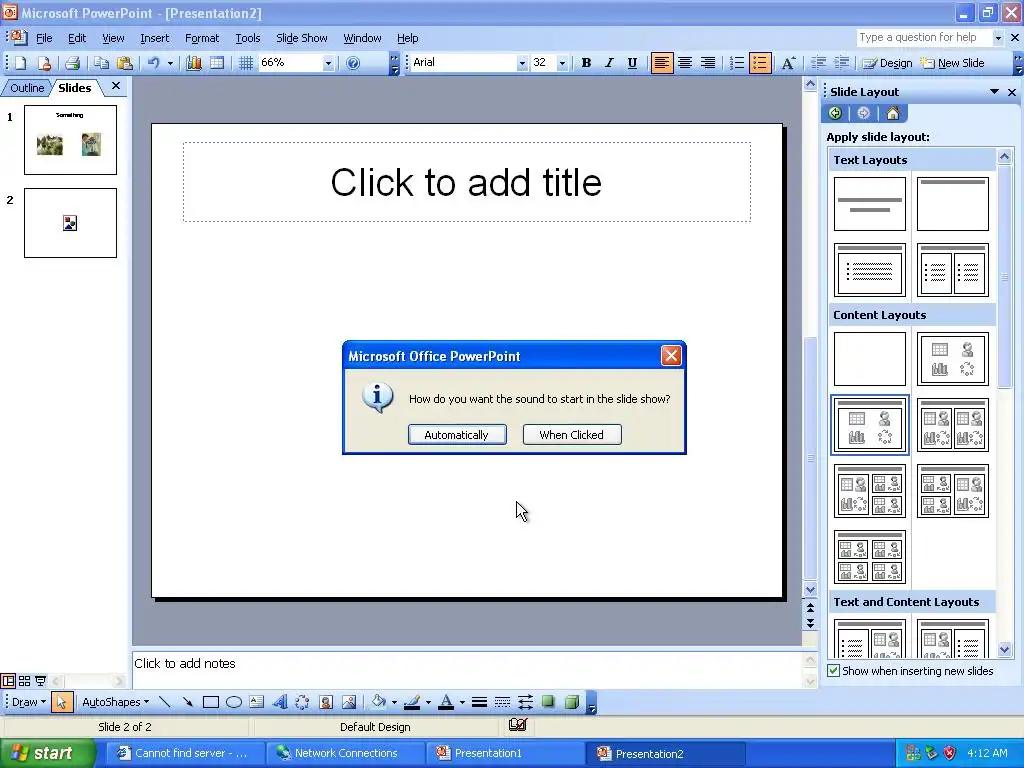Insert WordArt from Drawing toolbar

280,702
